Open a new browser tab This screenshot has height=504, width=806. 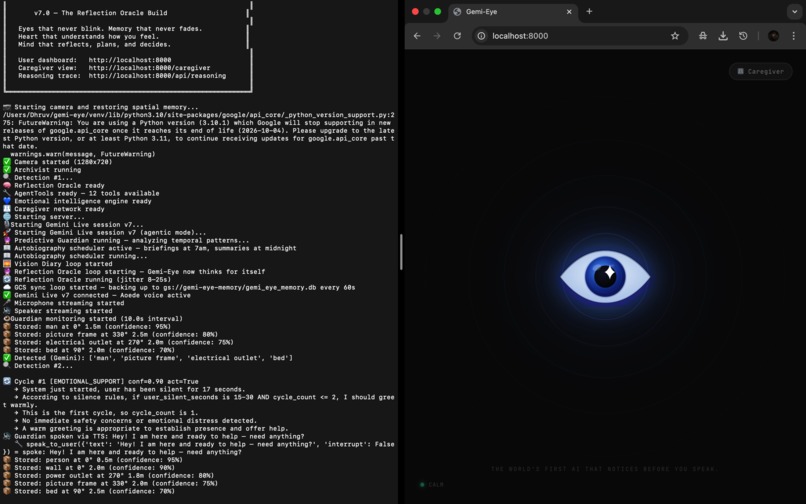(589, 11)
